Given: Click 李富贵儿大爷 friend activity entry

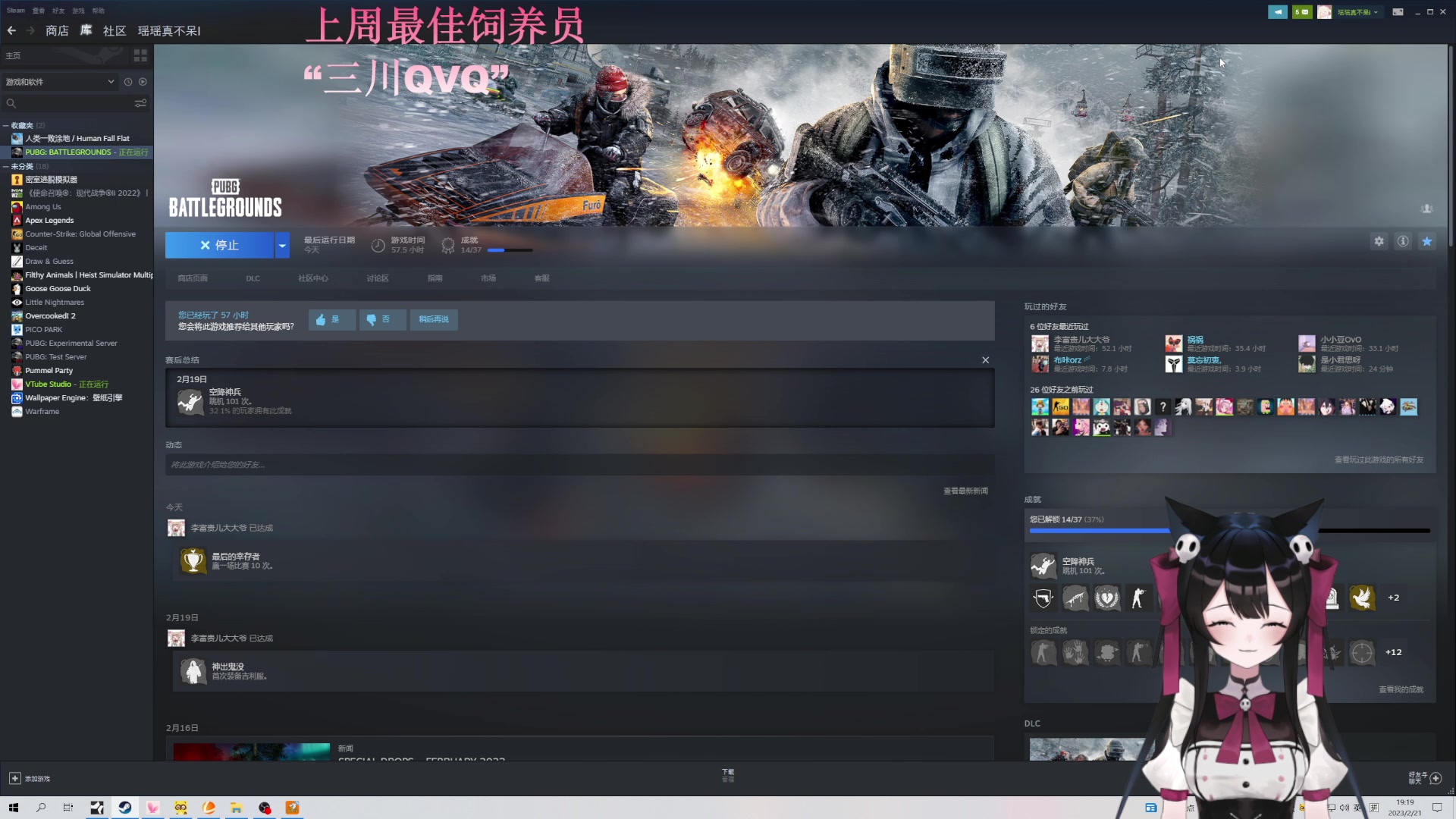Looking at the screenshot, I should [228, 527].
